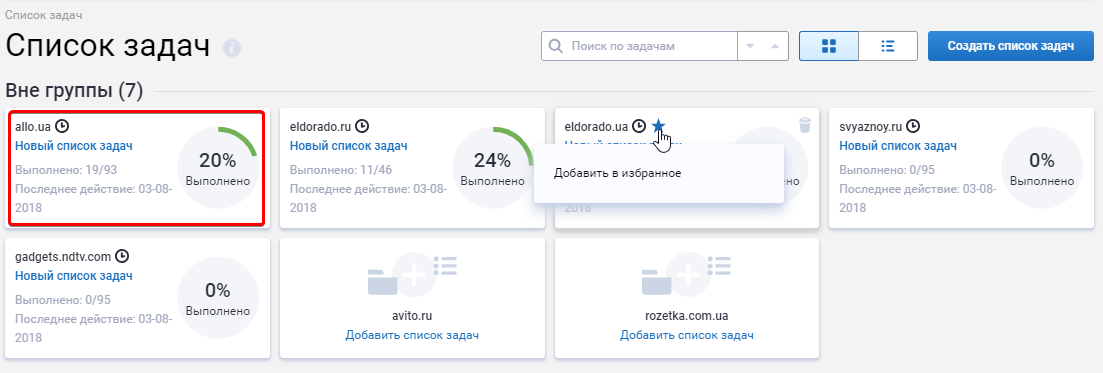Image resolution: width=1103 pixels, height=373 pixels.
Task: Click the folder plus icon on rozetka.com.ua card
Action: pos(687,274)
